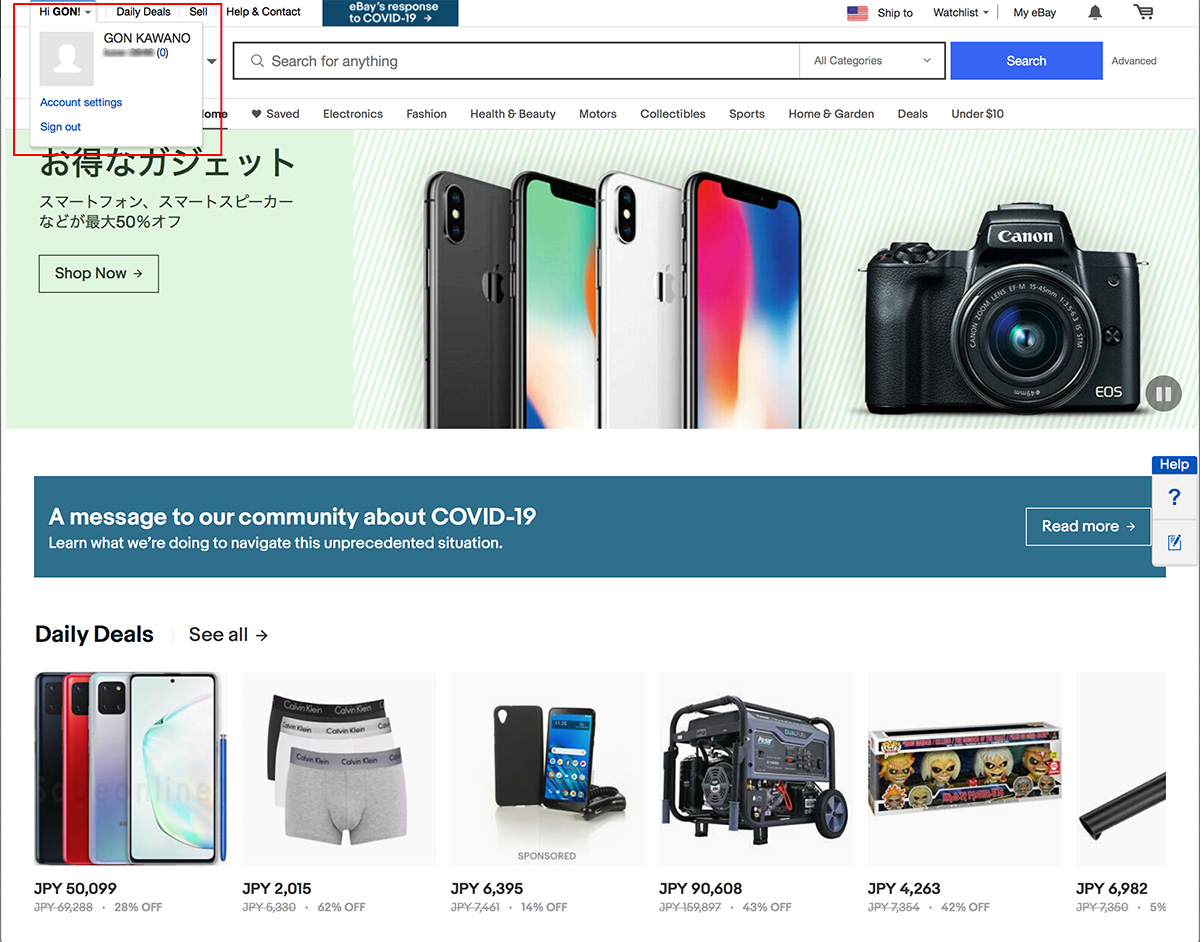Open Account settings link

[x=81, y=102]
